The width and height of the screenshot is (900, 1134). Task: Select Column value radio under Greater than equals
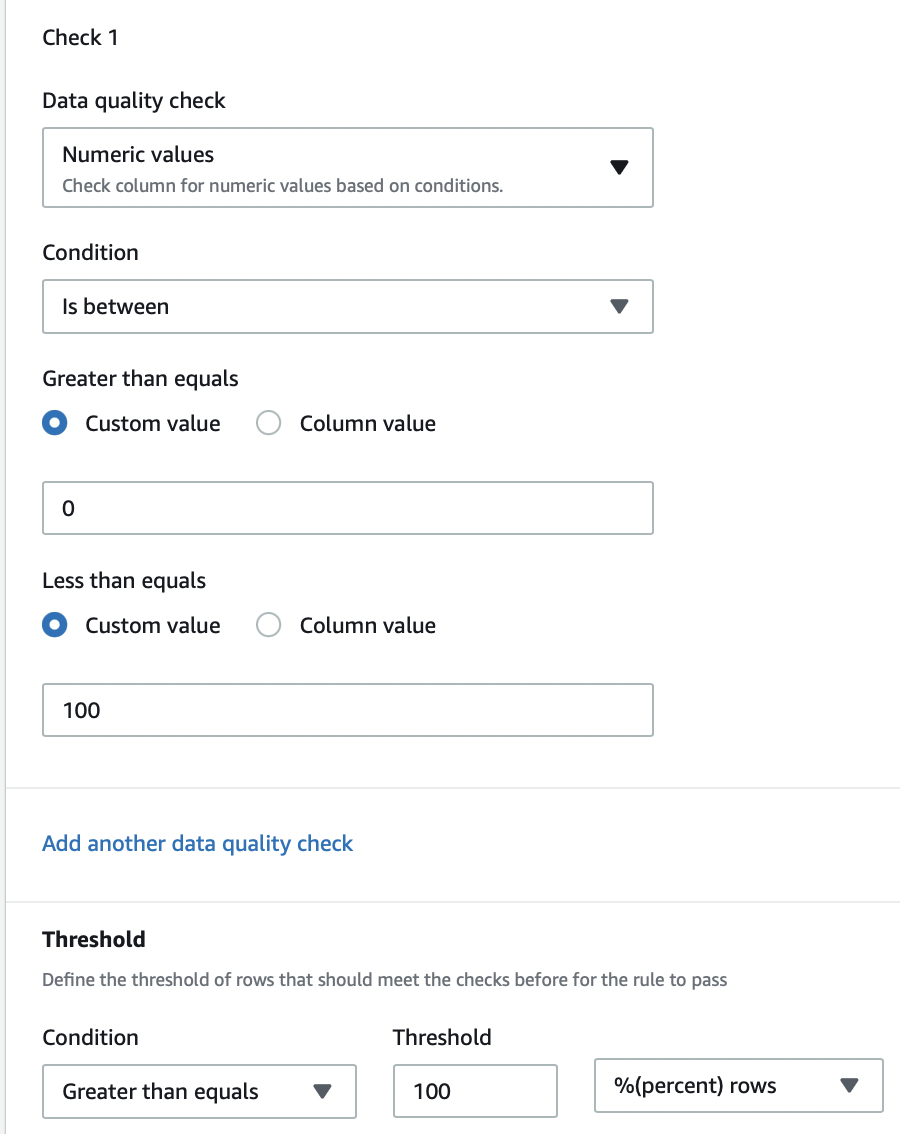tap(269, 423)
